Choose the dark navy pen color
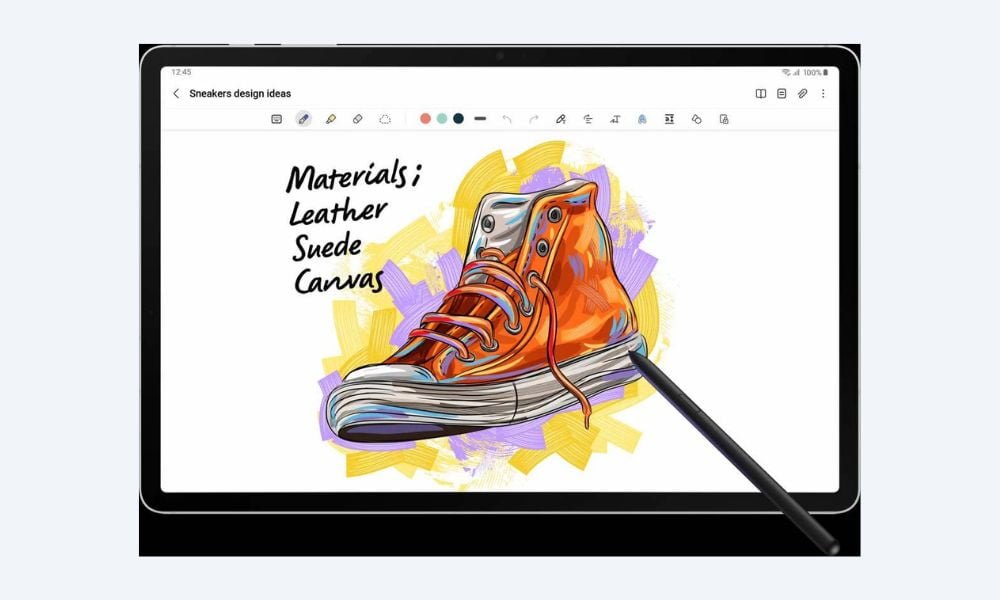This screenshot has height=600, width=1000. (458, 119)
